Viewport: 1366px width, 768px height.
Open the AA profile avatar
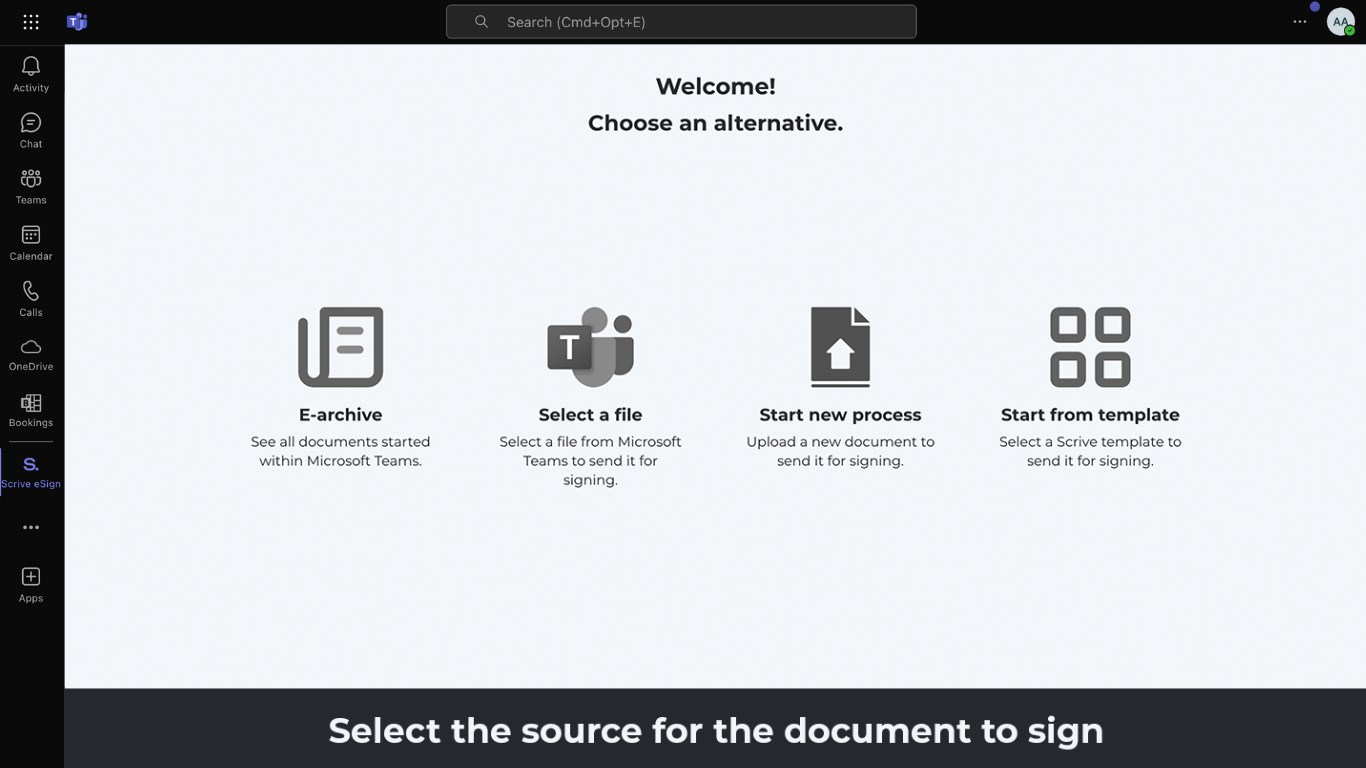point(1340,22)
